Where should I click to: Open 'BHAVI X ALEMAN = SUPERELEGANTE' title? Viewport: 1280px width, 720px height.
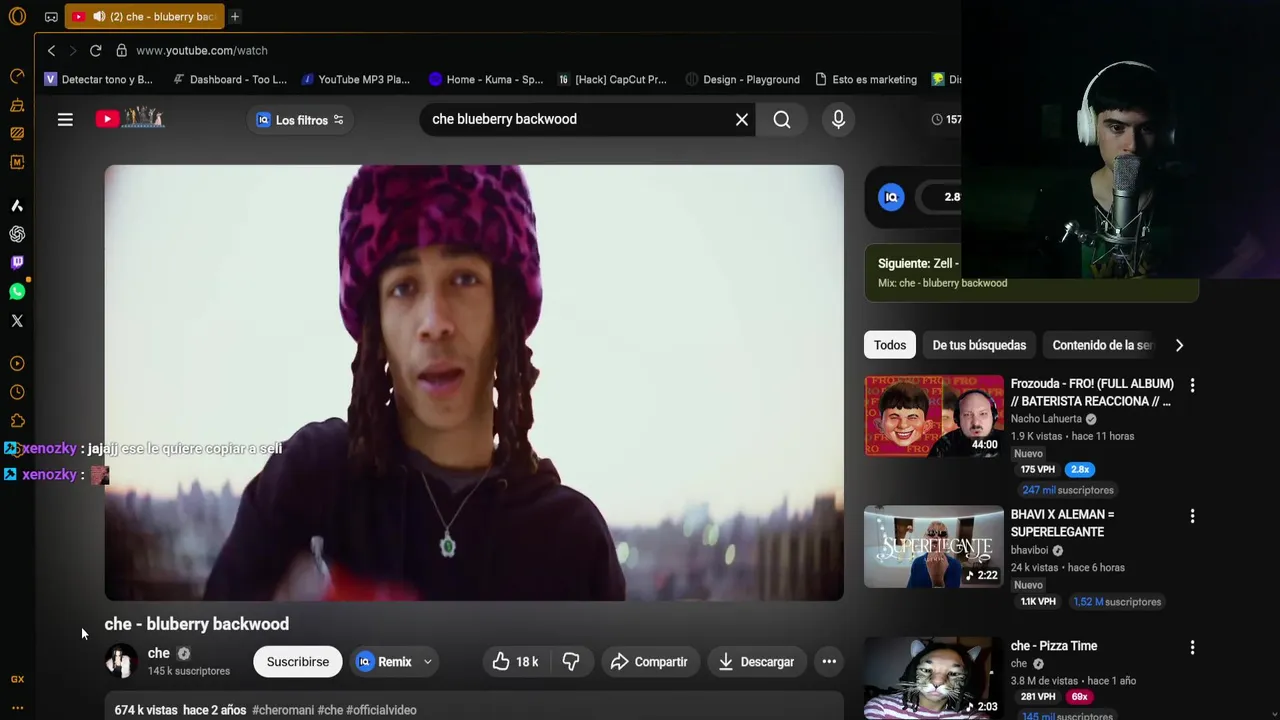coord(1062,523)
